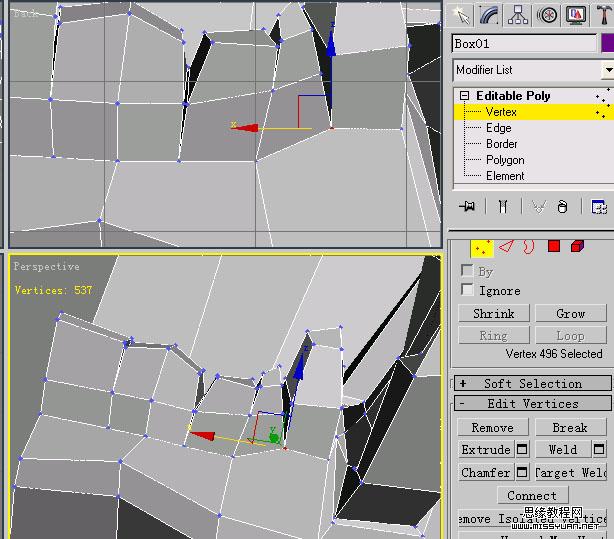Activate the Vertex selection icon
This screenshot has height=539, width=614.
point(482,248)
